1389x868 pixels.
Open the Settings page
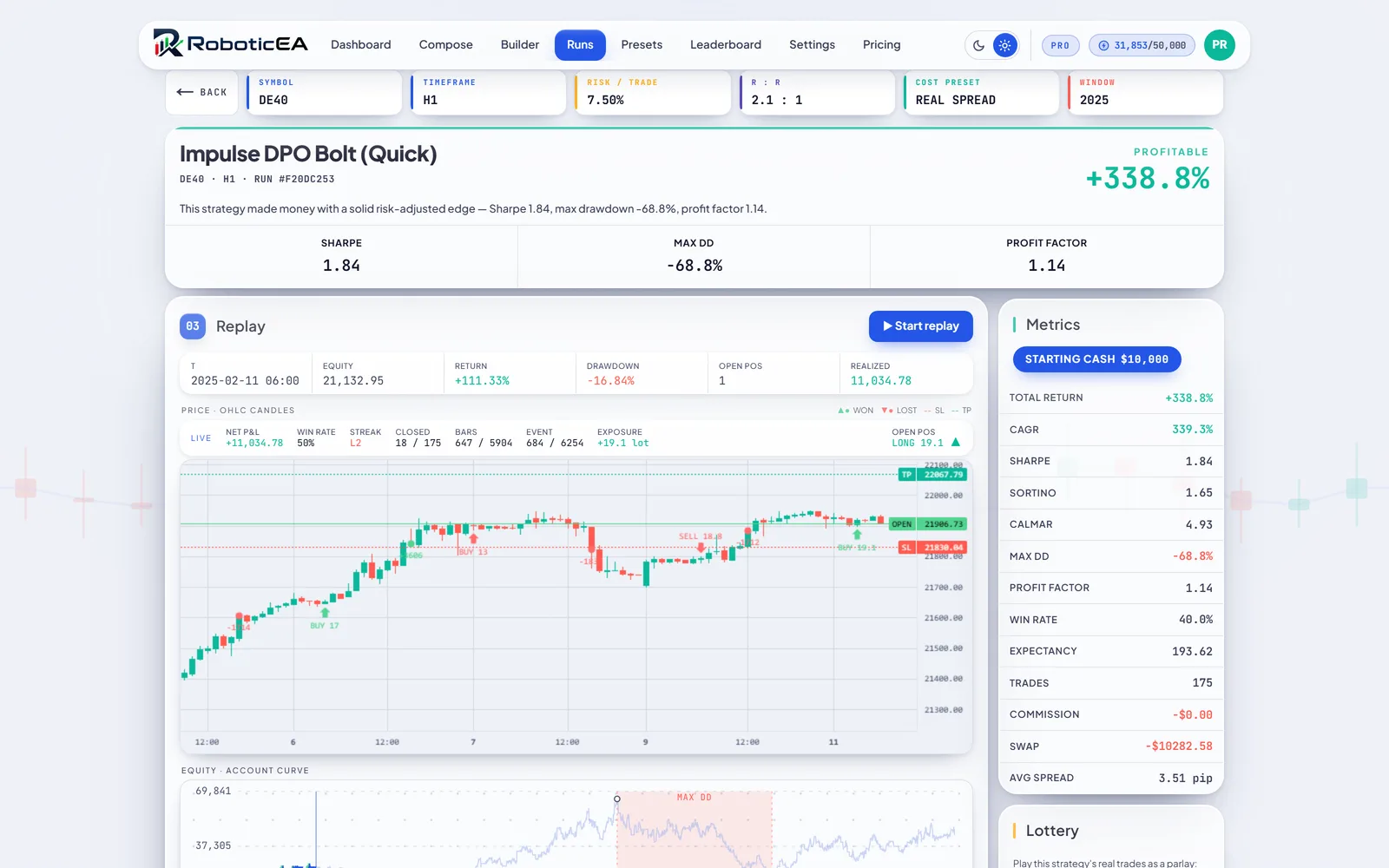tap(812, 44)
